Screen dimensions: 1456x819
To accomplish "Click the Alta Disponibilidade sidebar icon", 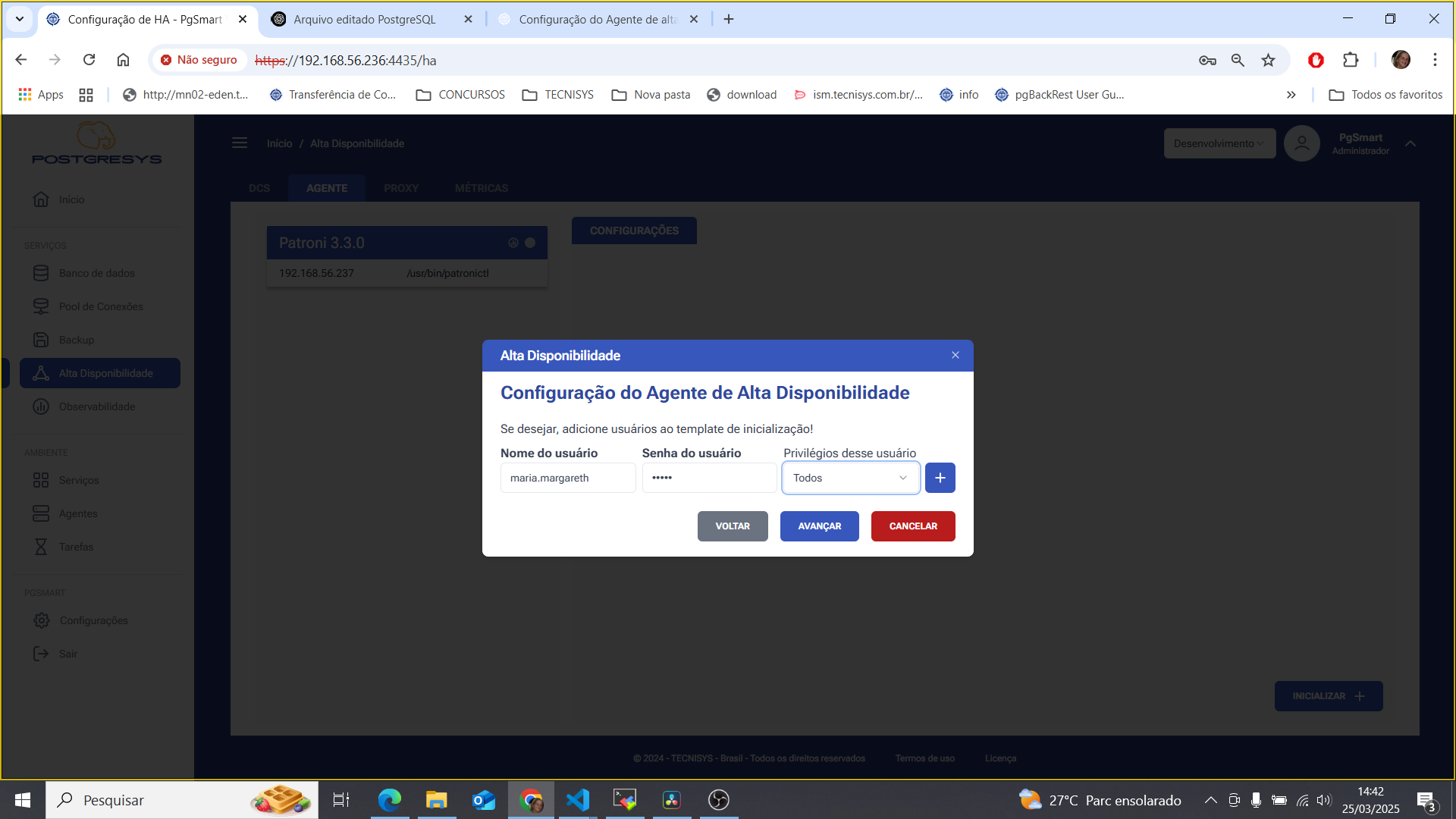I will point(41,373).
